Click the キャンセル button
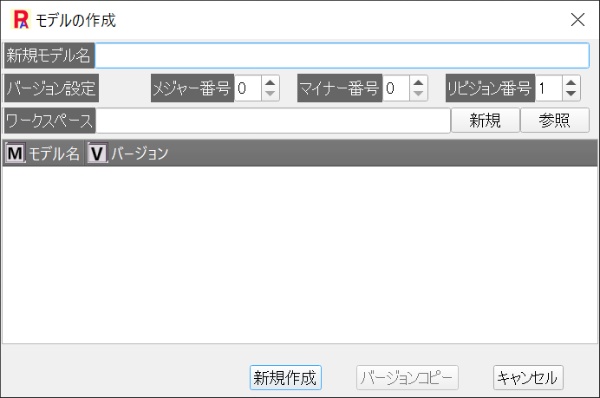Image resolution: width=600 pixels, height=398 pixels. tap(528, 378)
